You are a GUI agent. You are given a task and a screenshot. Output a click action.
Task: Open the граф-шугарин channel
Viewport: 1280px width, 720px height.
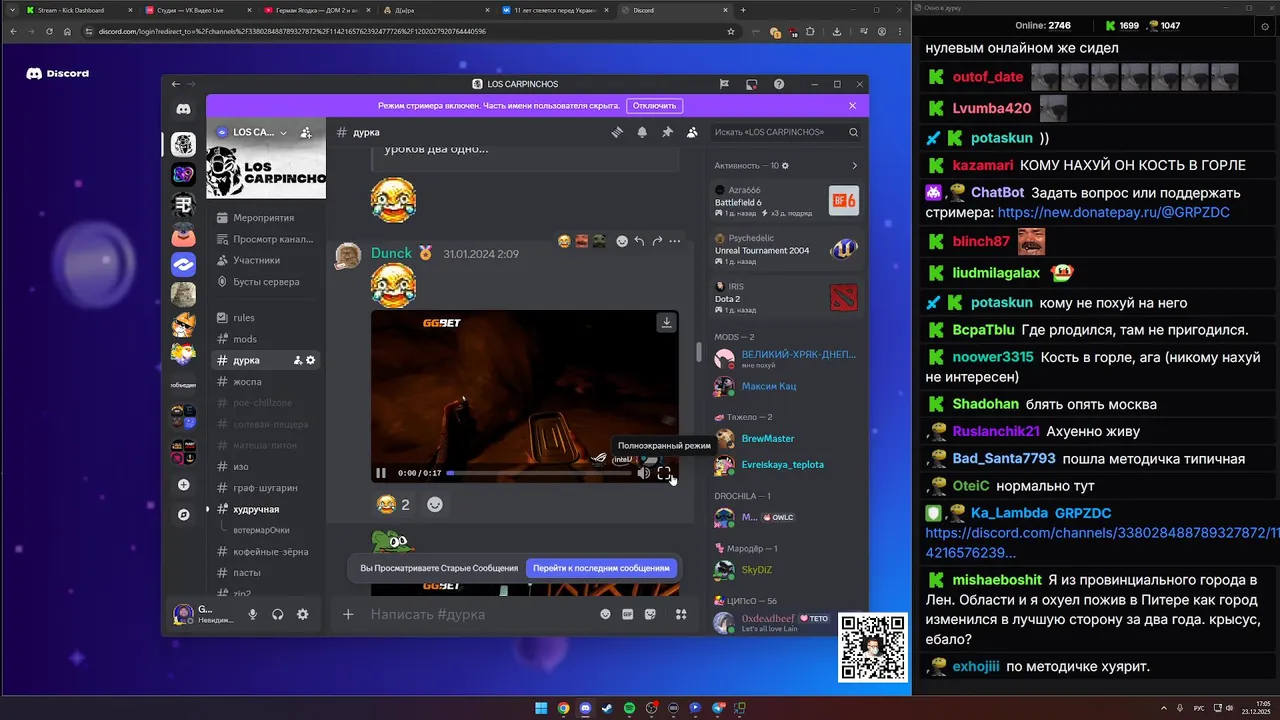265,488
